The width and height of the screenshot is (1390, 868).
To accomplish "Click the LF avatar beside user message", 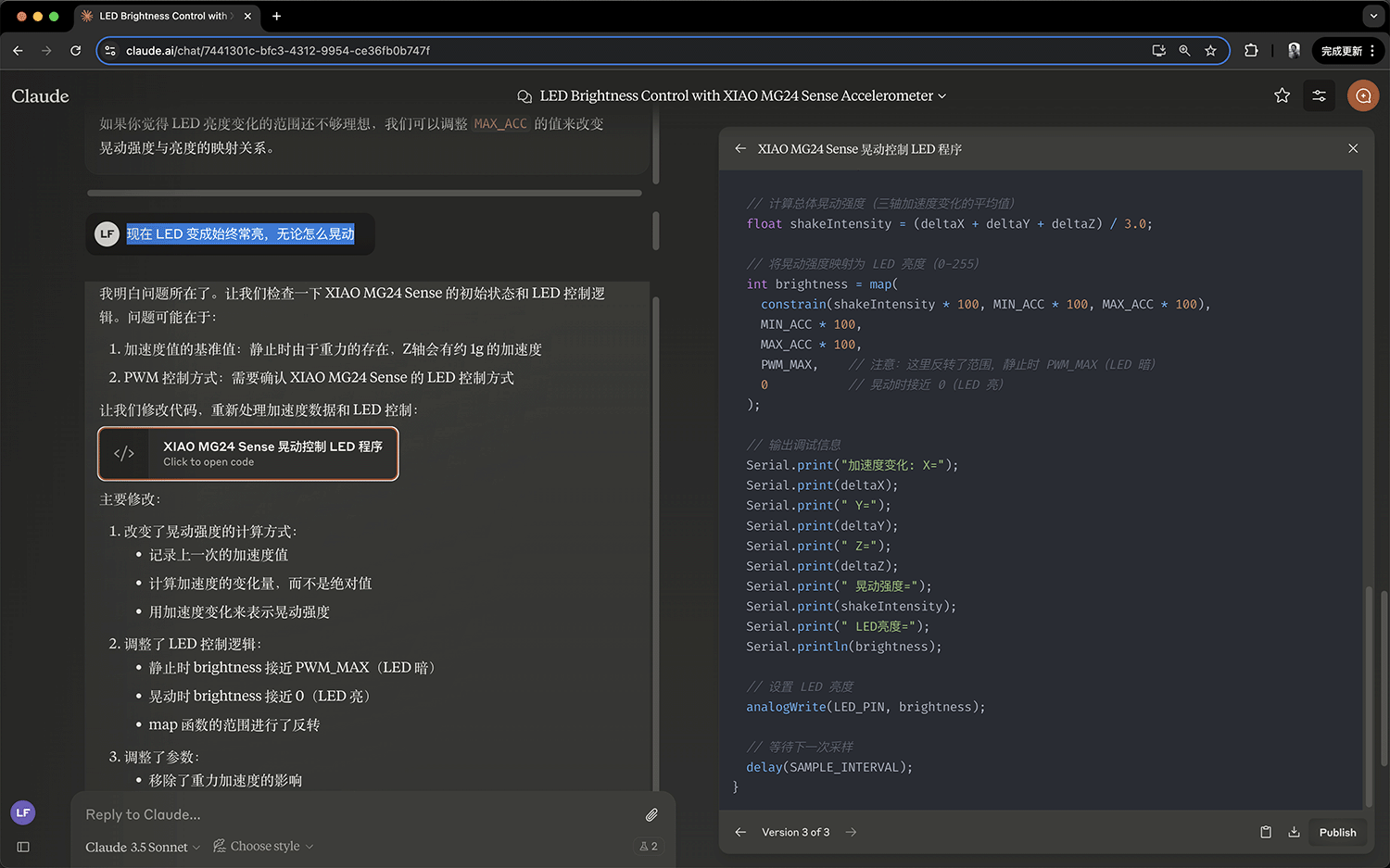I will point(107,234).
